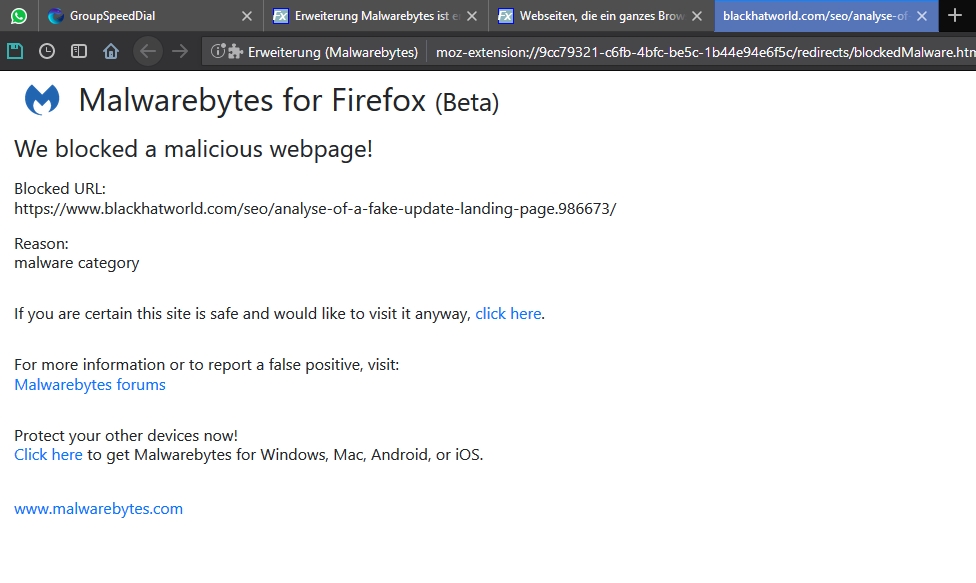Visit the www.malwarebytes.com link
Viewport: 976px width, 583px height.
[98, 509]
